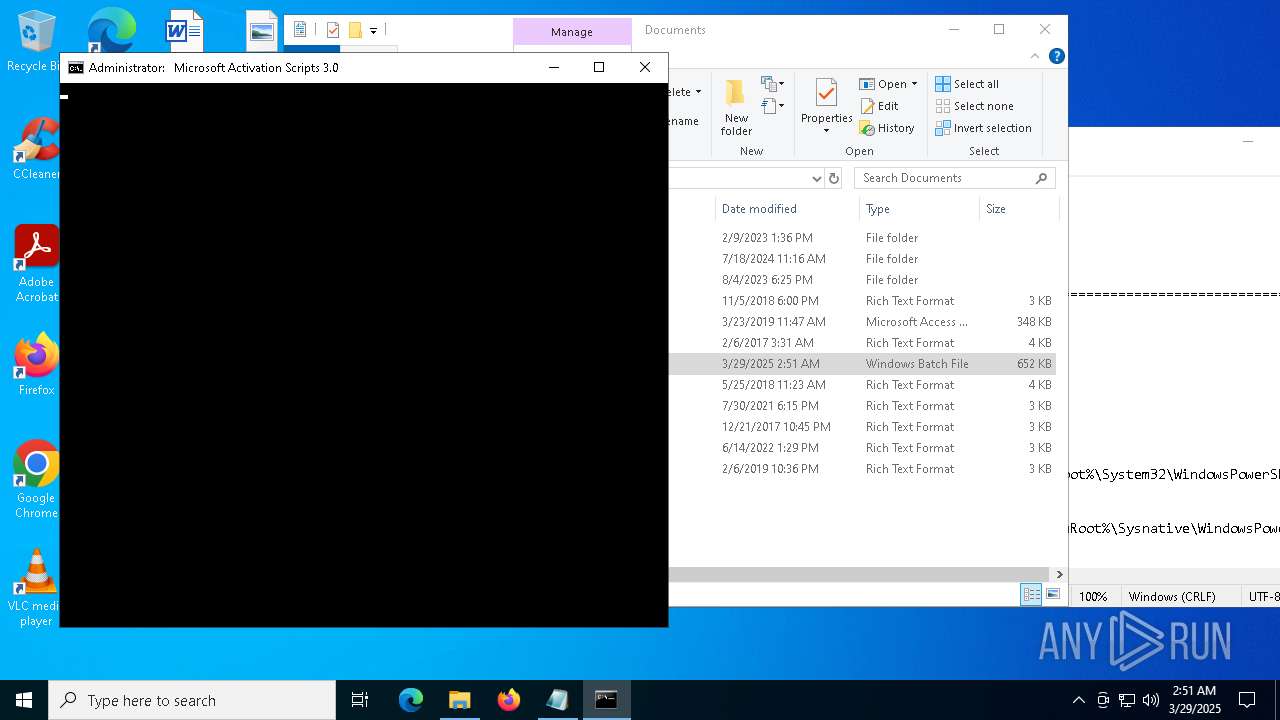1280x720 pixels.
Task: Click the horizontal scrollbar right arrow in File Explorer
Action: point(1060,575)
